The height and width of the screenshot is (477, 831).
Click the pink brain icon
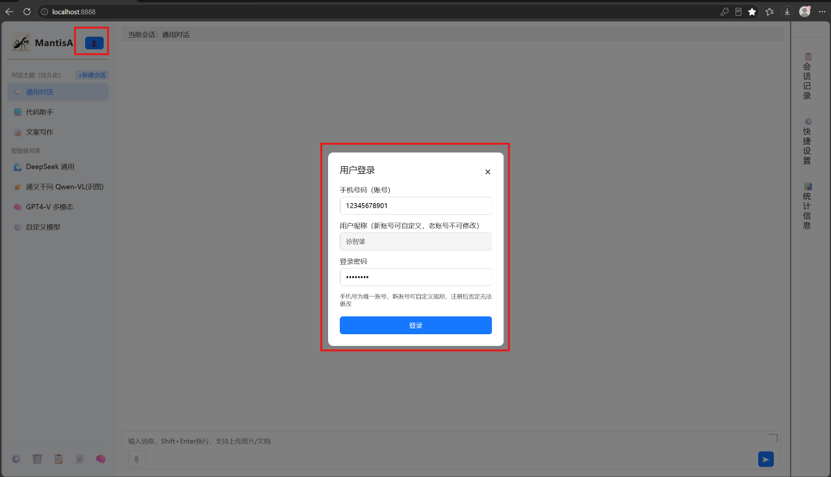click(101, 459)
